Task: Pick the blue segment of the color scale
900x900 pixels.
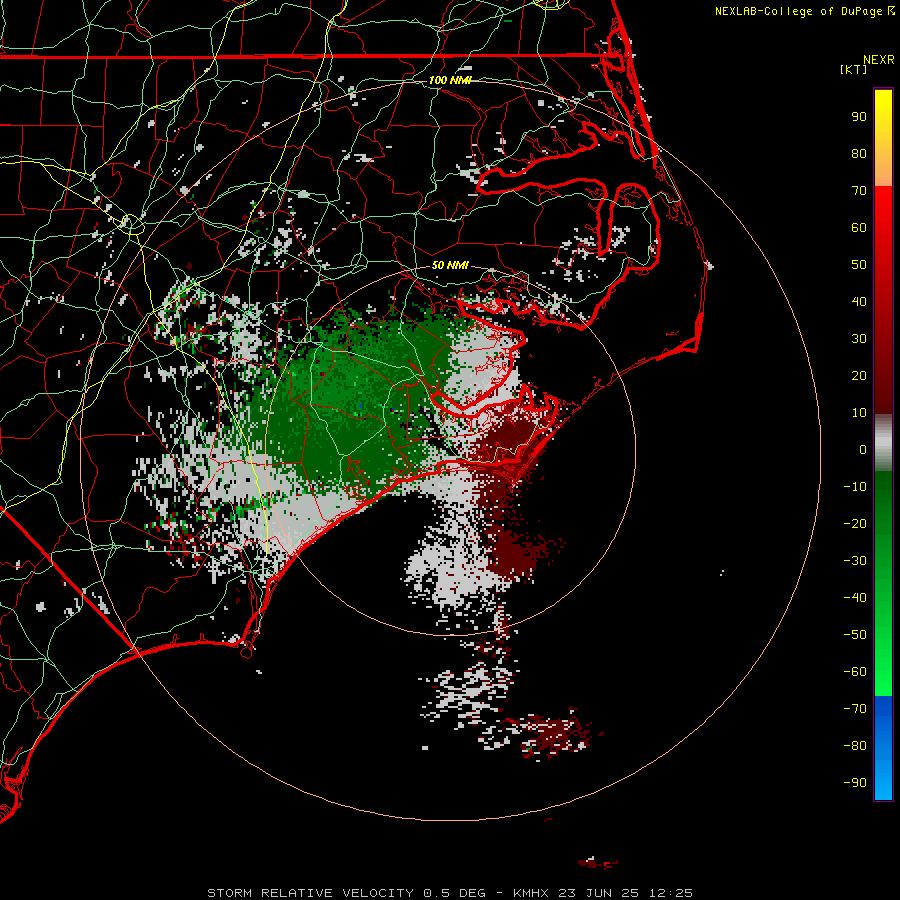Action: tap(883, 747)
